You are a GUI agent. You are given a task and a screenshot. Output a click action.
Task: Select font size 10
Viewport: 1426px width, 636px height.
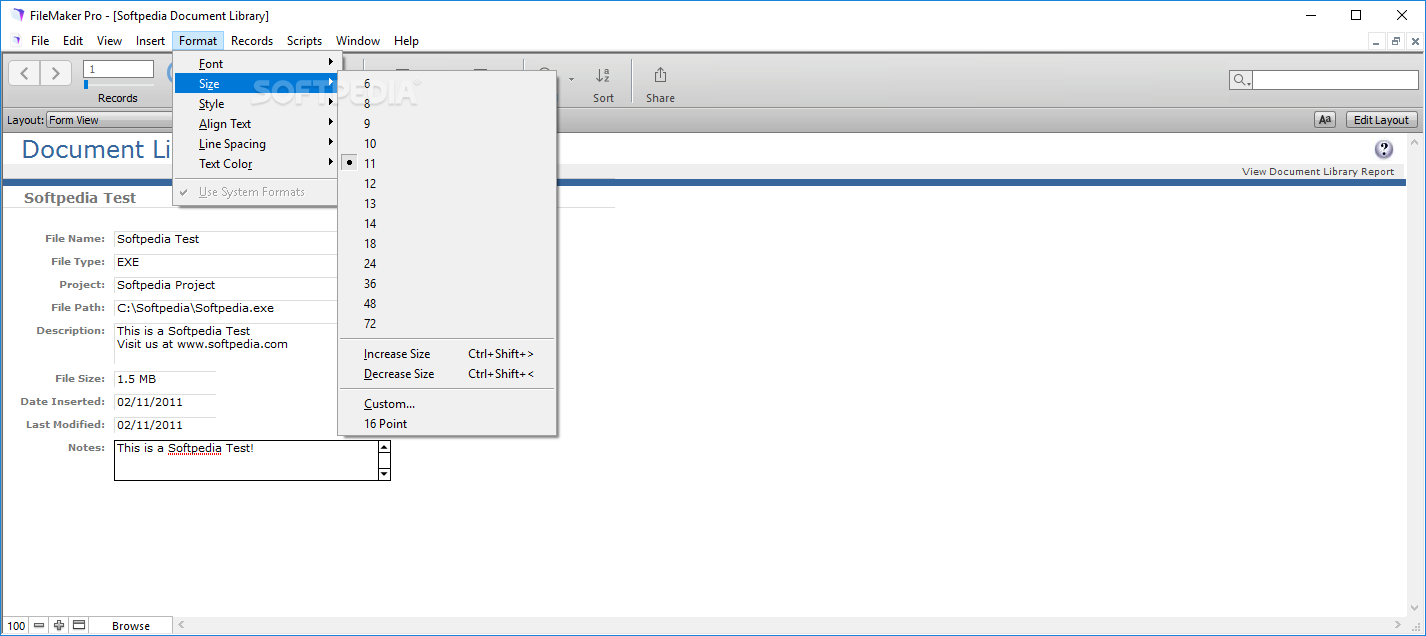[447, 144]
